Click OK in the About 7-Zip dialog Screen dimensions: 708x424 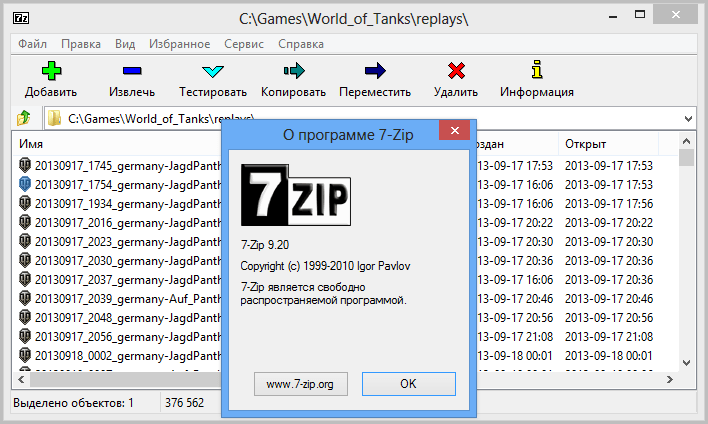tap(409, 384)
